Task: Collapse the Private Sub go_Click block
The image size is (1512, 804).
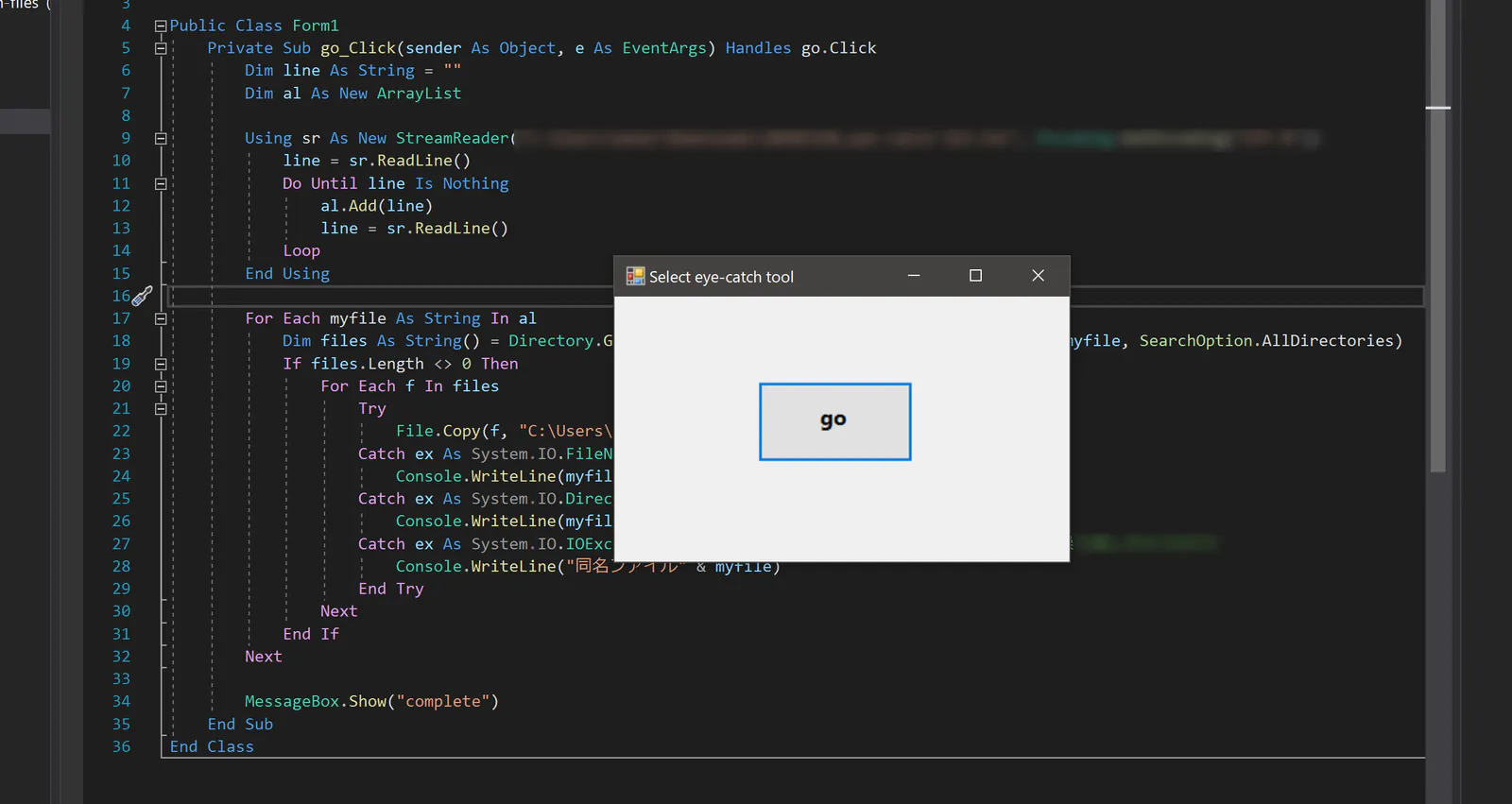Action: [x=161, y=48]
